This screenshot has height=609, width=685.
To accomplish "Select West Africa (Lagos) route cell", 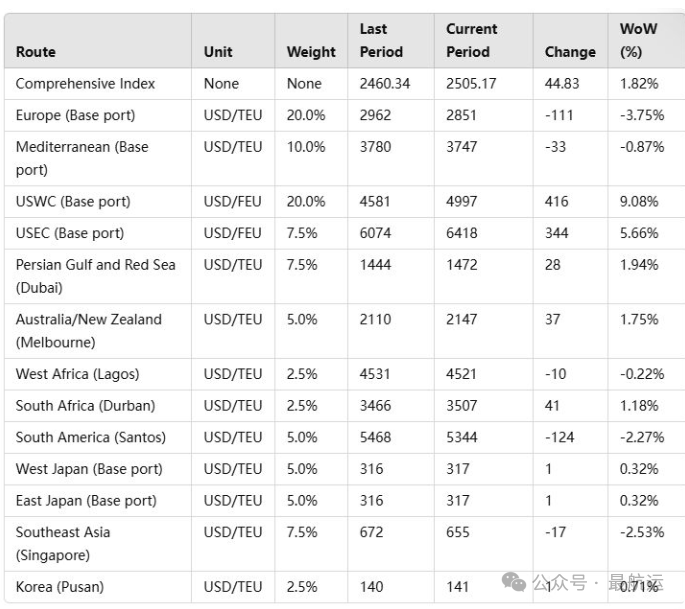I will tap(77, 374).
